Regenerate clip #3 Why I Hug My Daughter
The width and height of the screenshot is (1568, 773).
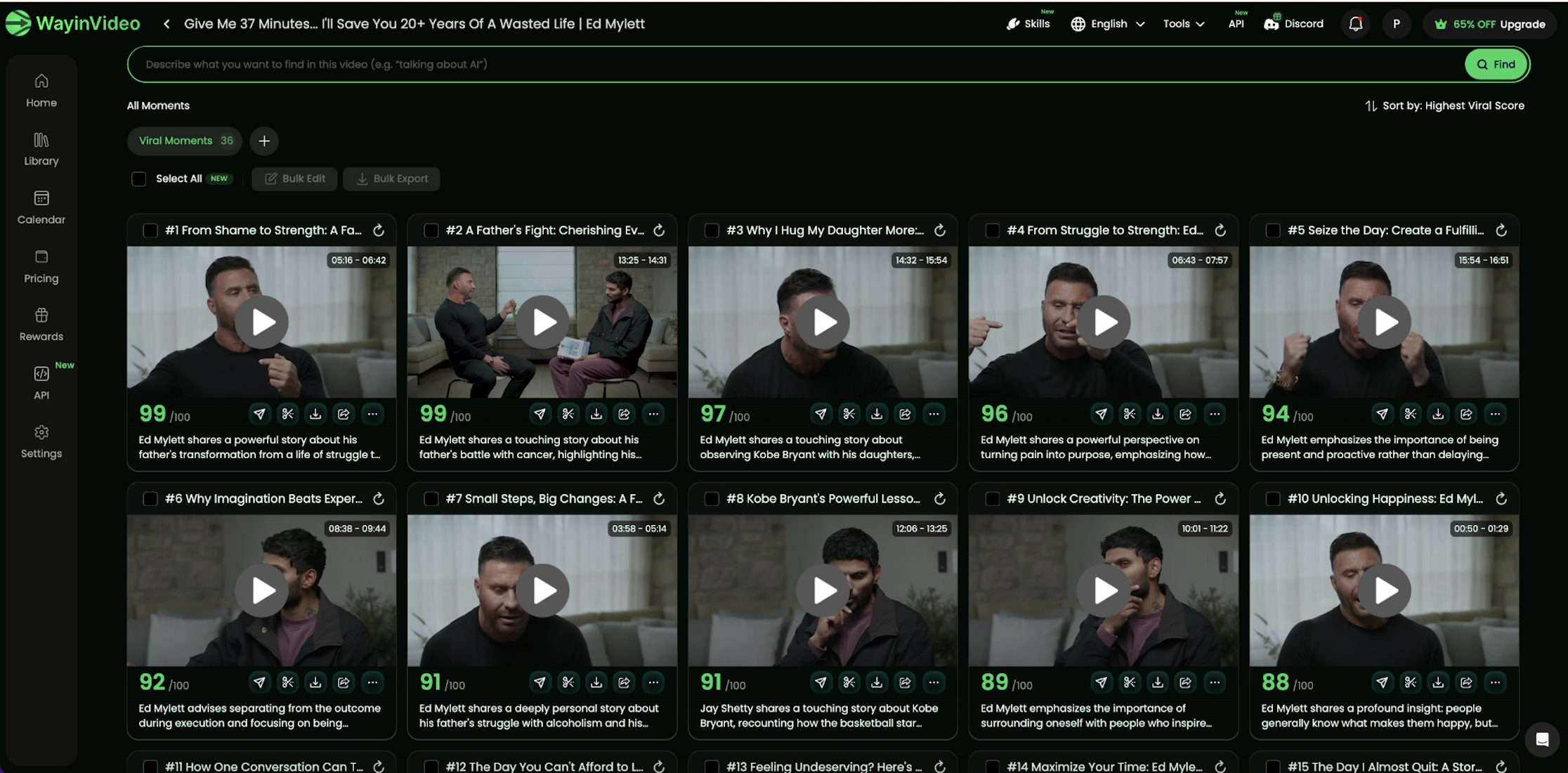tap(940, 230)
